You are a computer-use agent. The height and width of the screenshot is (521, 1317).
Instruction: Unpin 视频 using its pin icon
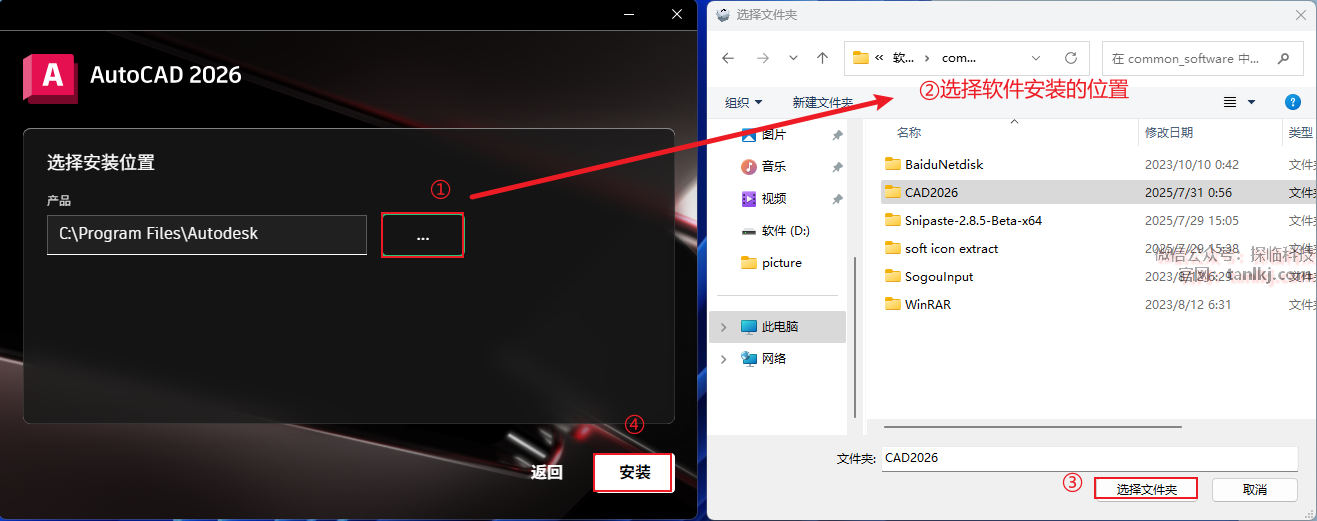point(838,199)
